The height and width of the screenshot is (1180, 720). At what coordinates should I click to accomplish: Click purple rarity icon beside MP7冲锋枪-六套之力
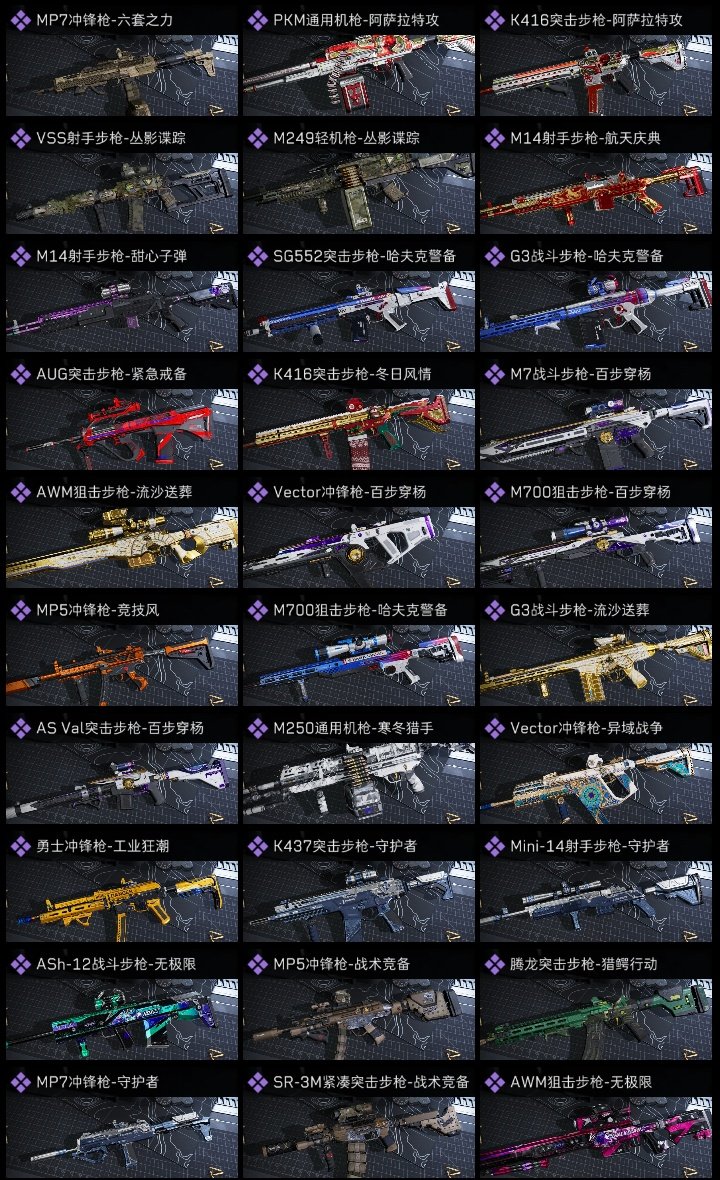tap(20, 20)
